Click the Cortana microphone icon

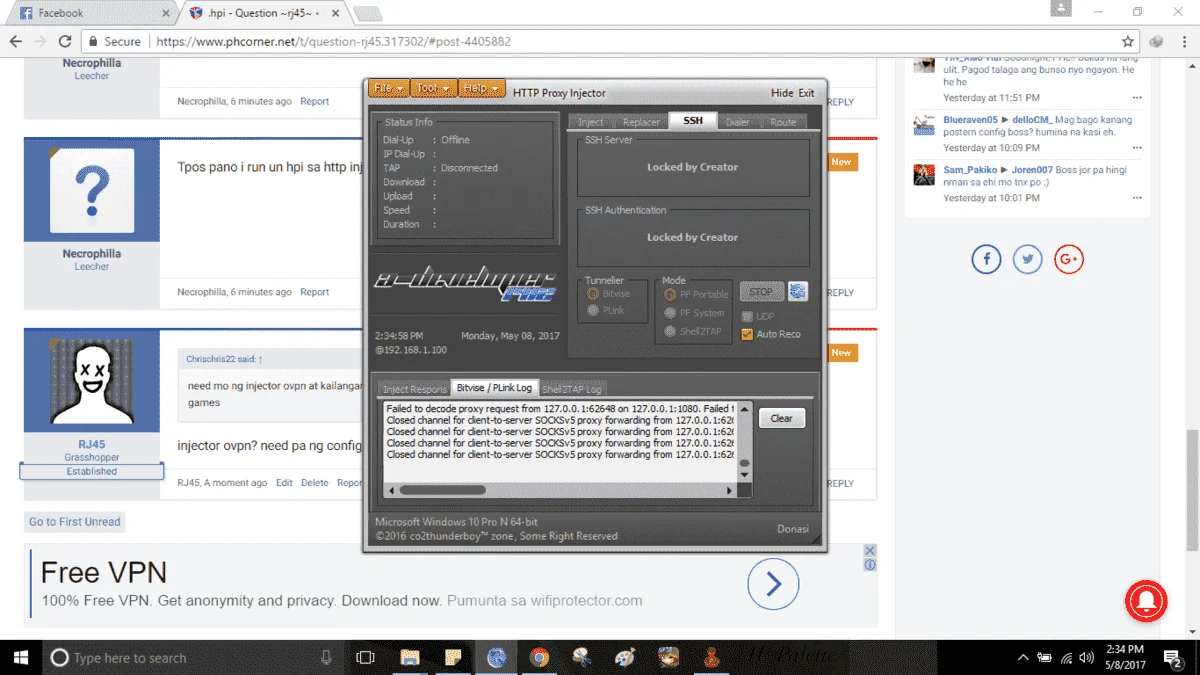tap(326, 657)
